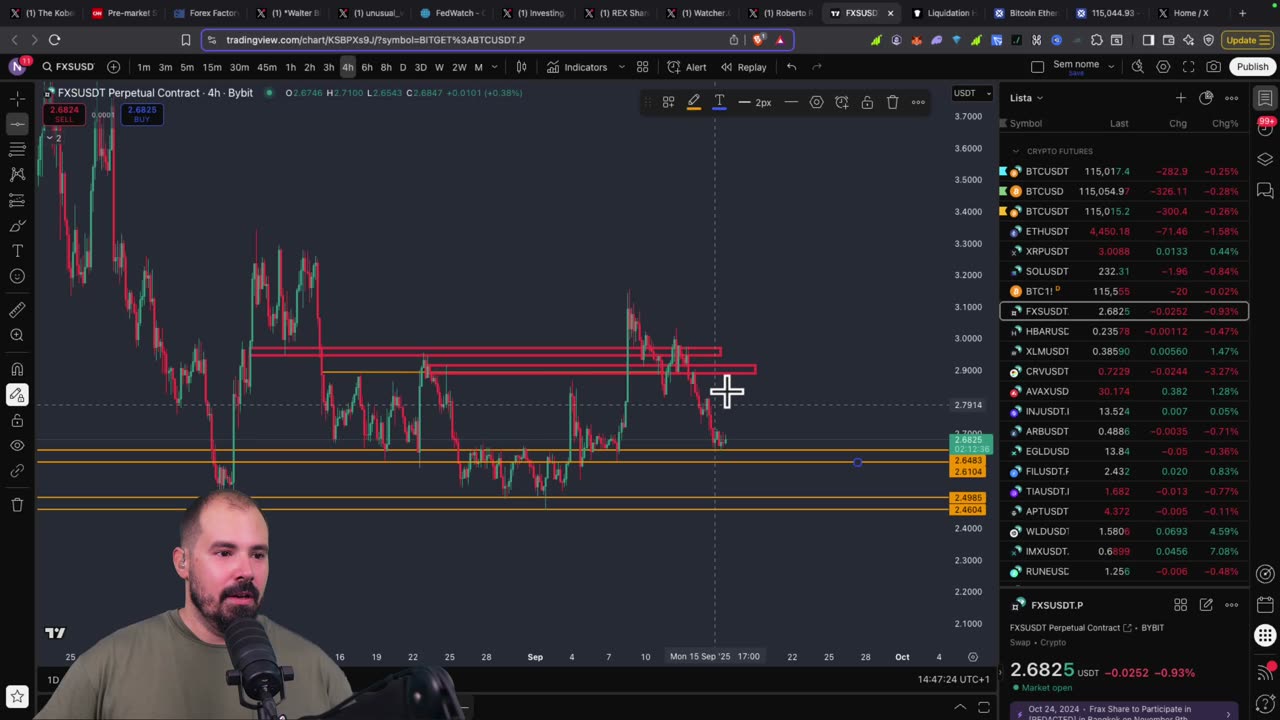Toggle lock all drawings
Viewport: 1280px width, 720px height.
[x=17, y=420]
